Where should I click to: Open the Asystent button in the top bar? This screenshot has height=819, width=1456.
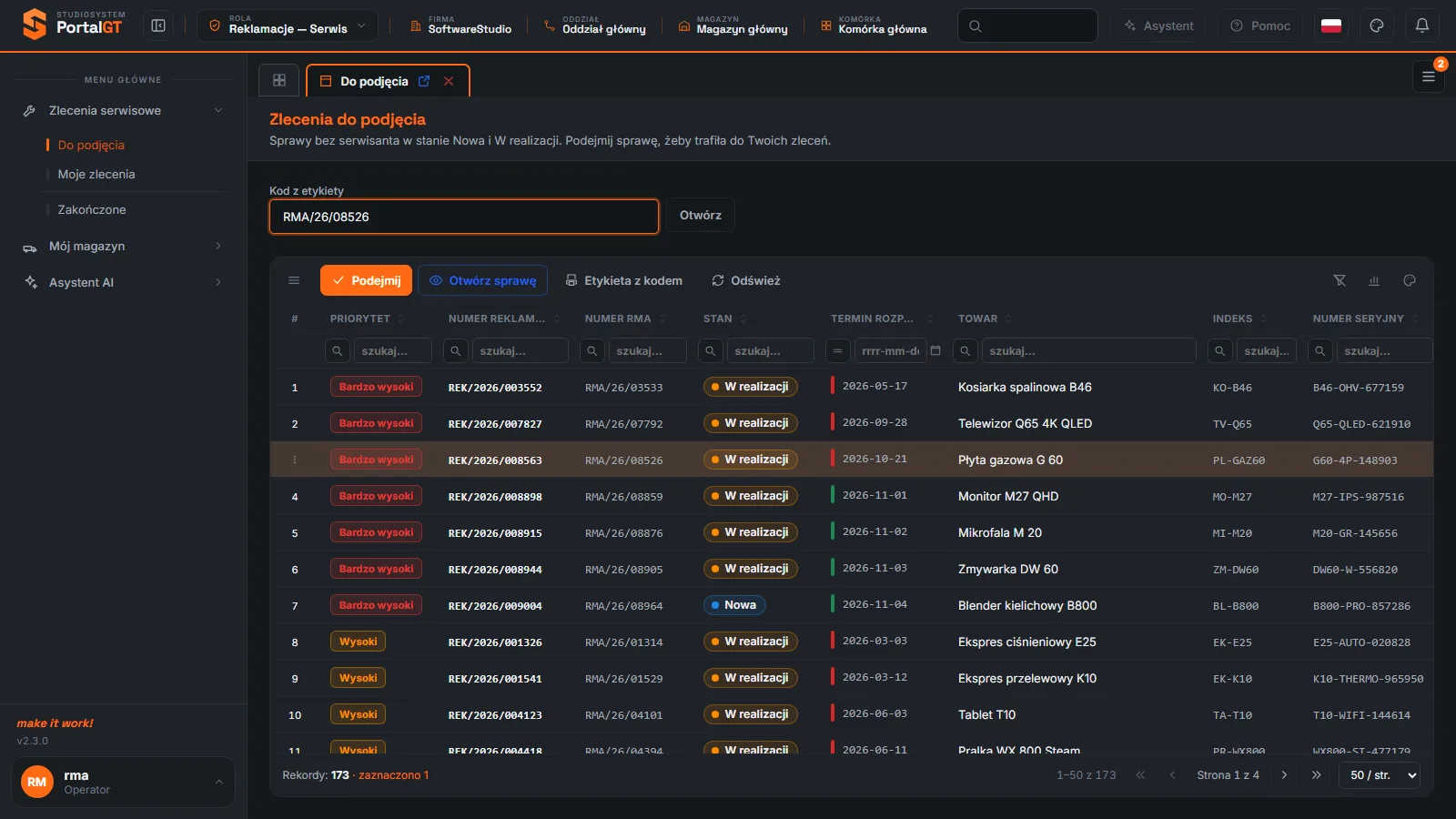point(1159,25)
